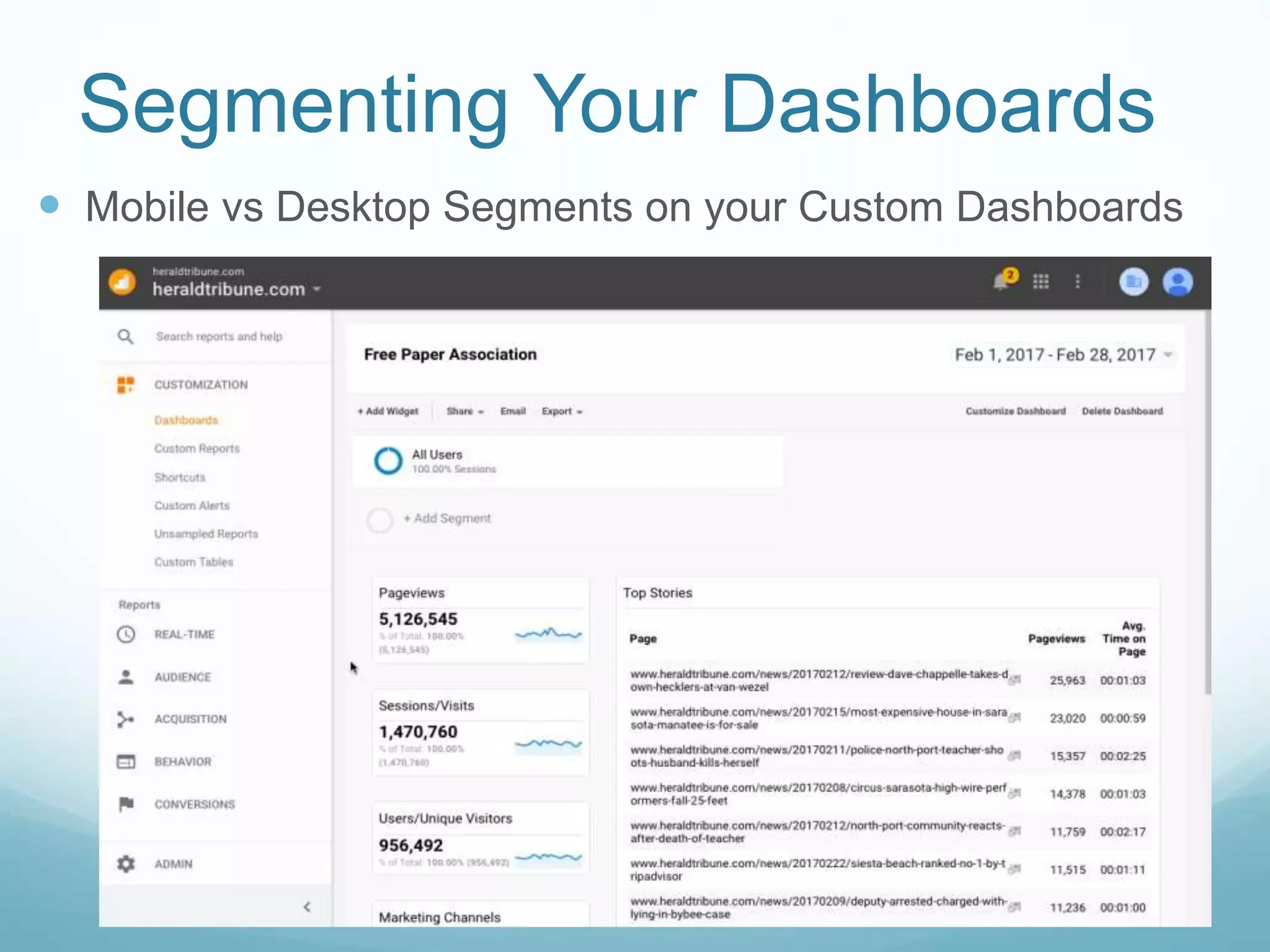Click the Admin gear icon
Image resolution: width=1270 pixels, height=952 pixels.
tap(126, 863)
